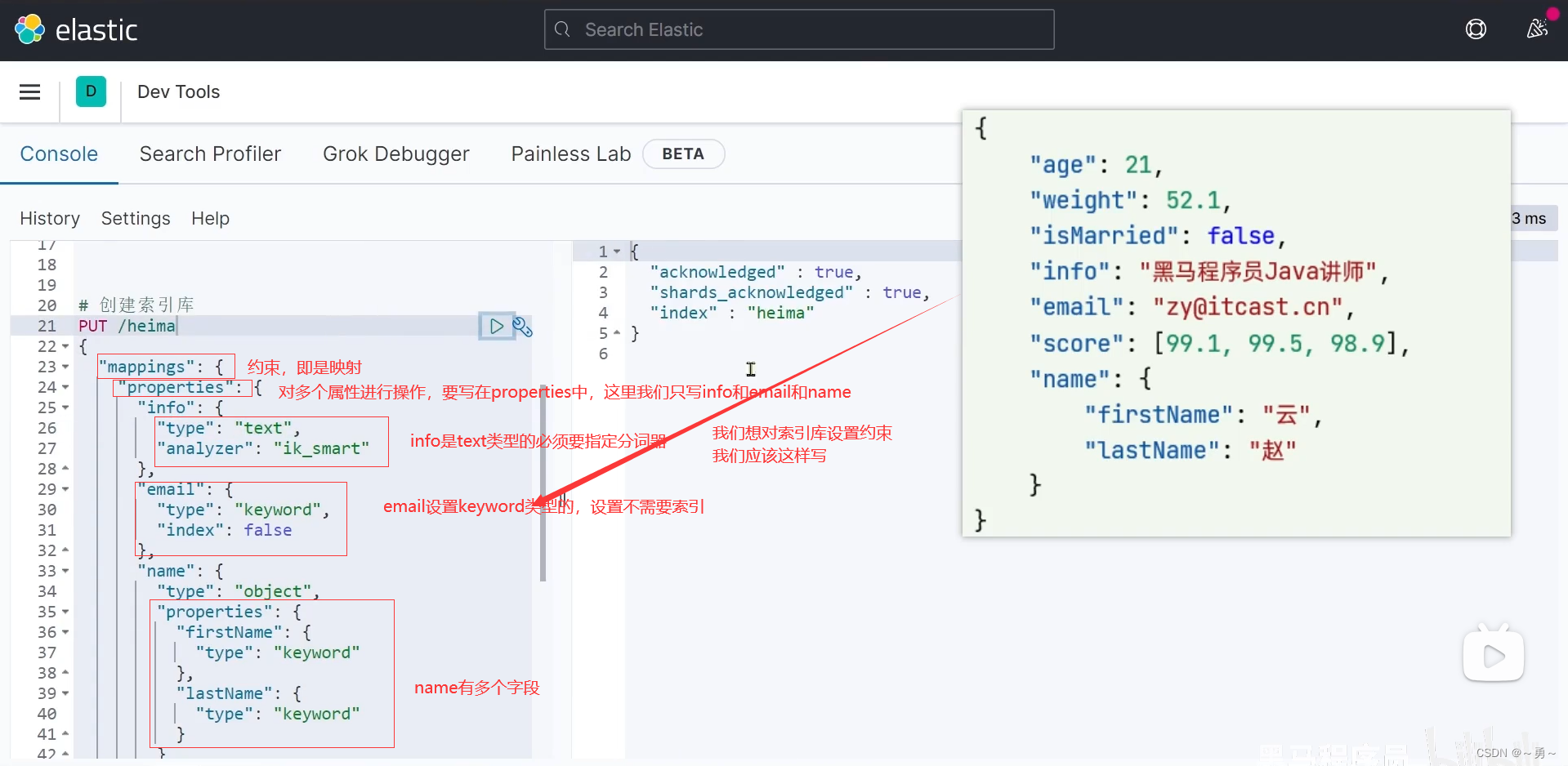1568x766 pixels.
Task: Collapse the mappings fold at line 23
Action: click(65, 367)
